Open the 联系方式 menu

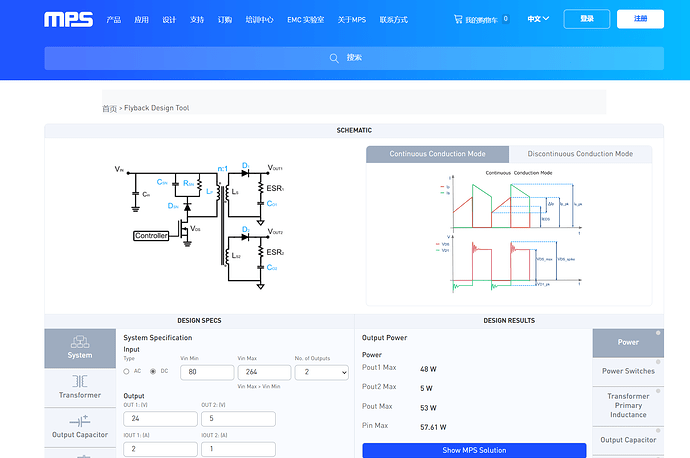[x=393, y=20]
